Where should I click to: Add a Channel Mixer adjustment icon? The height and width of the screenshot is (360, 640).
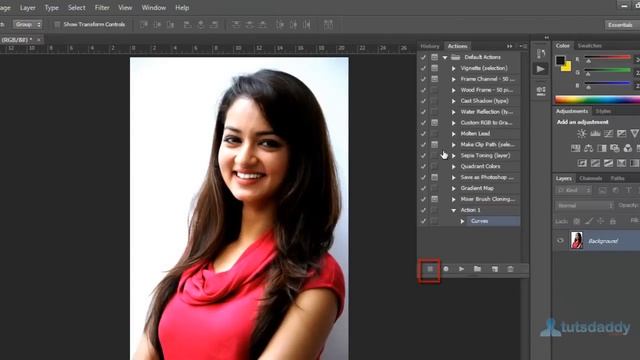click(628, 148)
